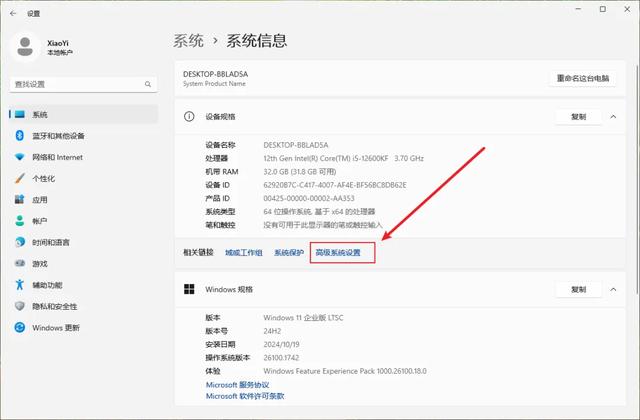Click the accounts person icon
Image resolution: width=640 pixels, height=420 pixels.
[20, 221]
